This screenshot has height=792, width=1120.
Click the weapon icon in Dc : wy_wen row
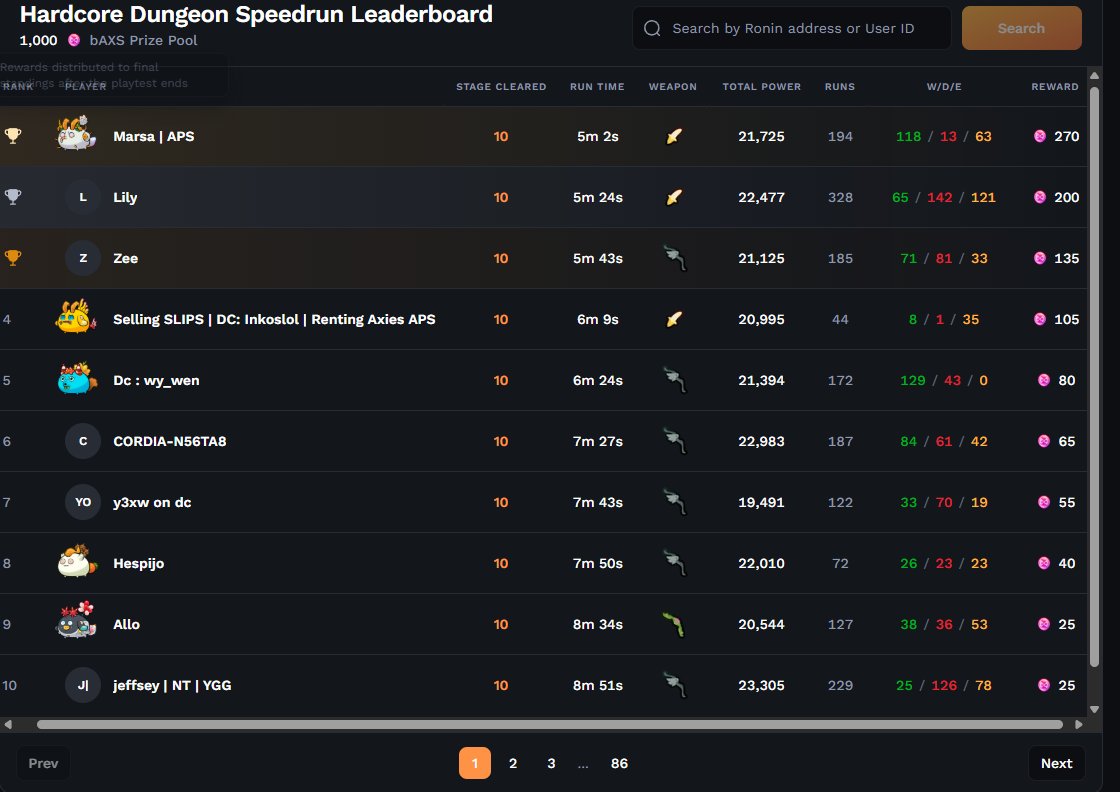click(x=675, y=381)
